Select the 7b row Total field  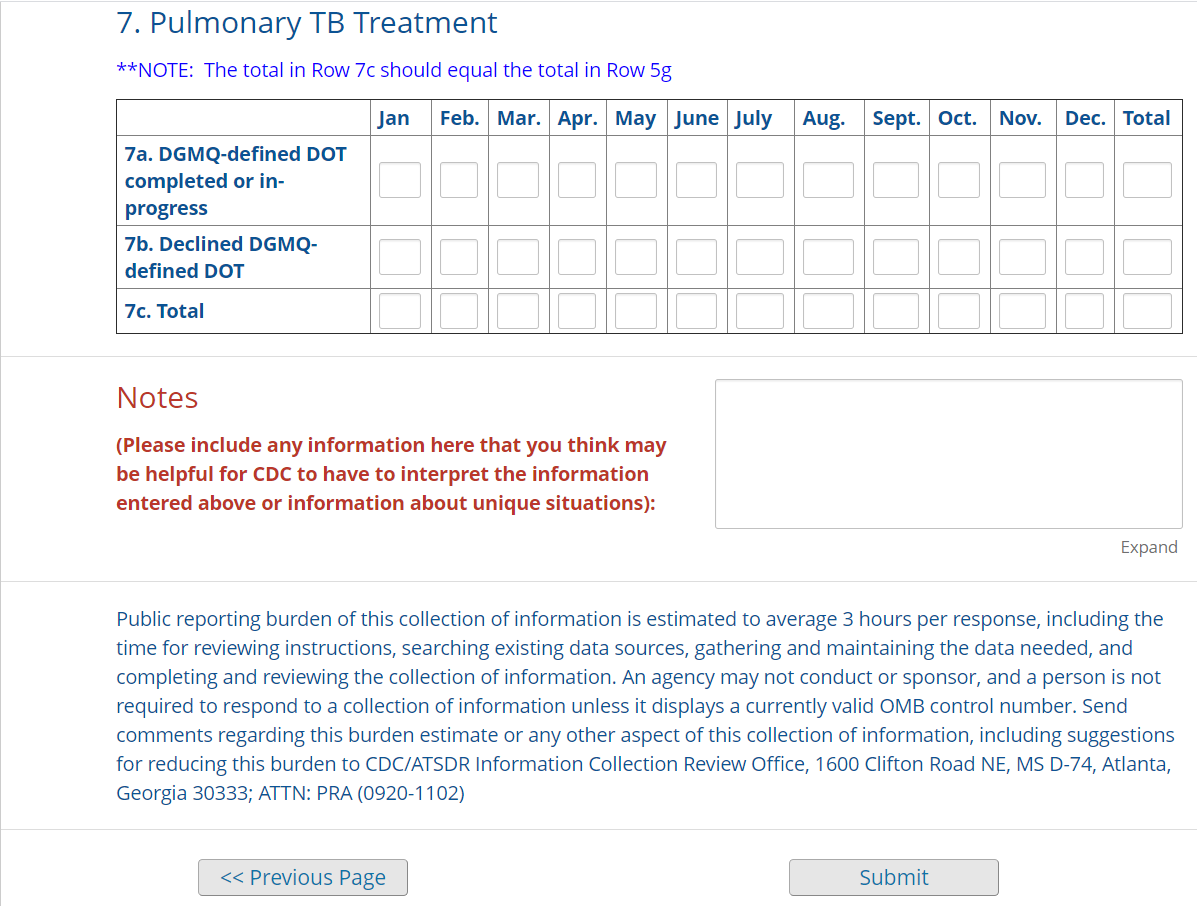click(x=1146, y=257)
